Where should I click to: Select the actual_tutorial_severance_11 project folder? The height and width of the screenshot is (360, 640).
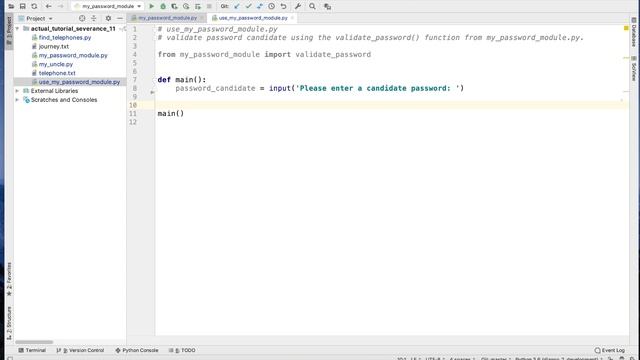(x=73, y=29)
